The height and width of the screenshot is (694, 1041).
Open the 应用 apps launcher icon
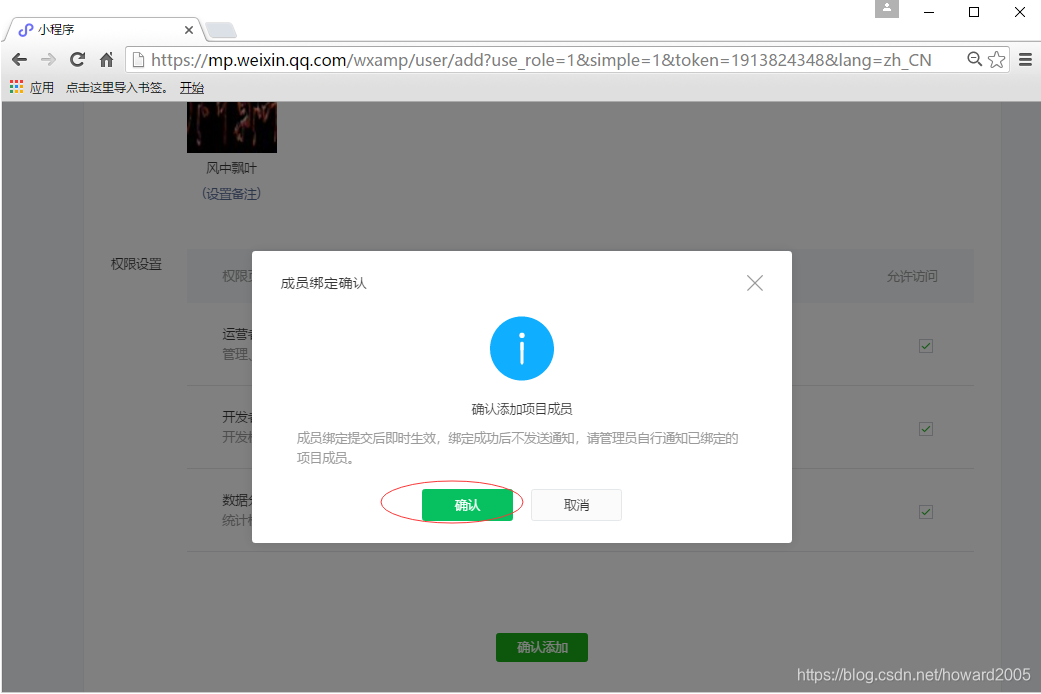click(x=16, y=87)
